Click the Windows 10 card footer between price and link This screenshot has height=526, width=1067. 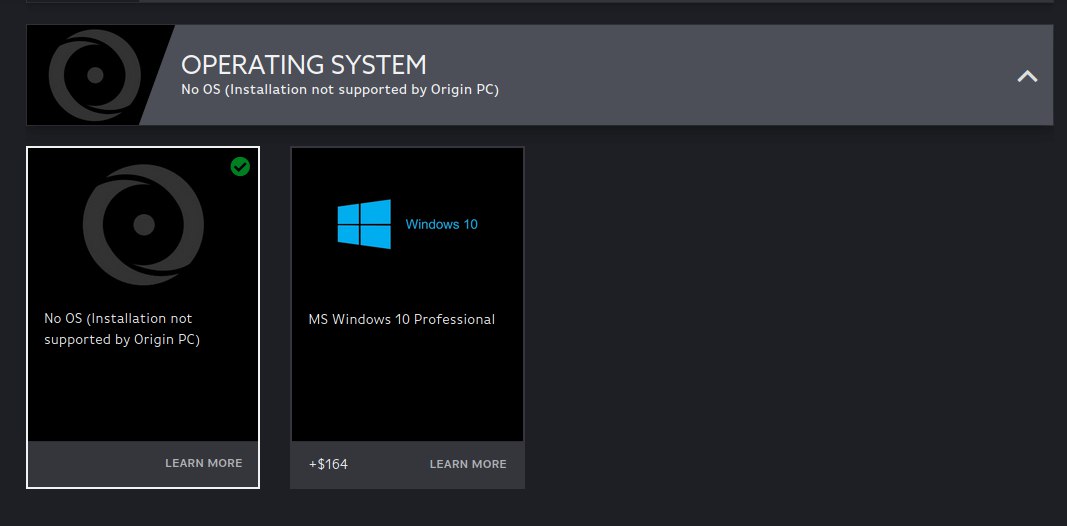tap(389, 465)
